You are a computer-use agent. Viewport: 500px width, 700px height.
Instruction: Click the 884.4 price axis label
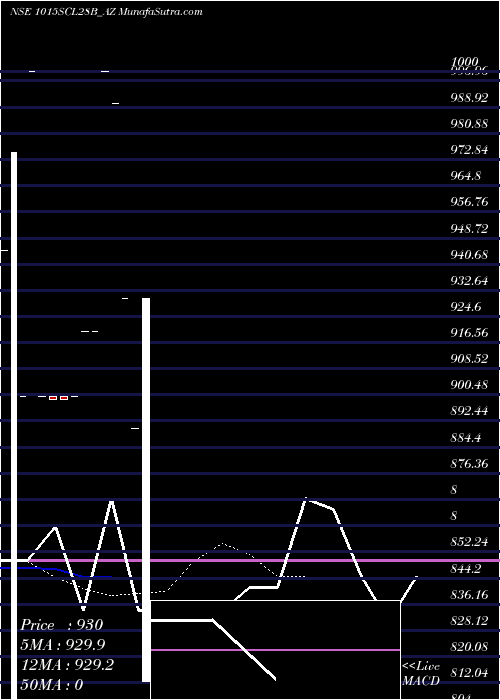(466, 438)
